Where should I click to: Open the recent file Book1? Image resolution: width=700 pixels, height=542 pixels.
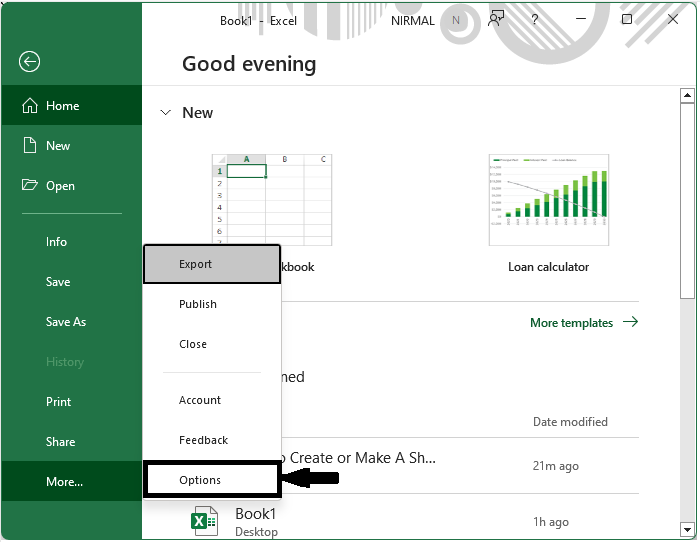[x=255, y=514]
